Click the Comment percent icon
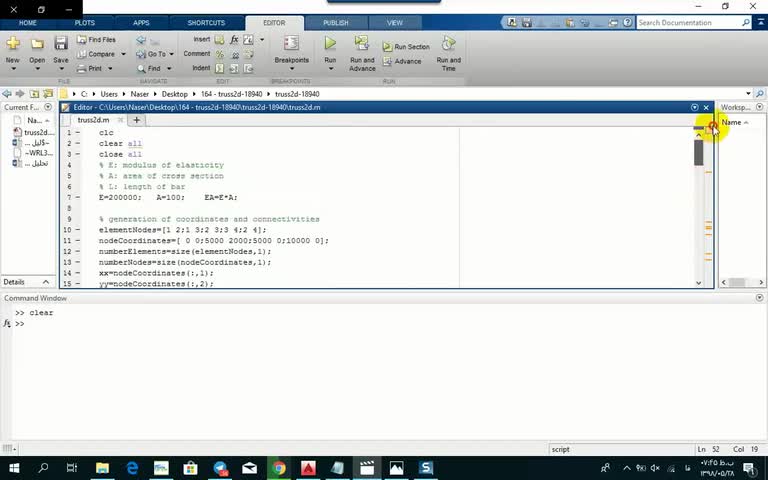The width and height of the screenshot is (768, 480). pos(220,54)
